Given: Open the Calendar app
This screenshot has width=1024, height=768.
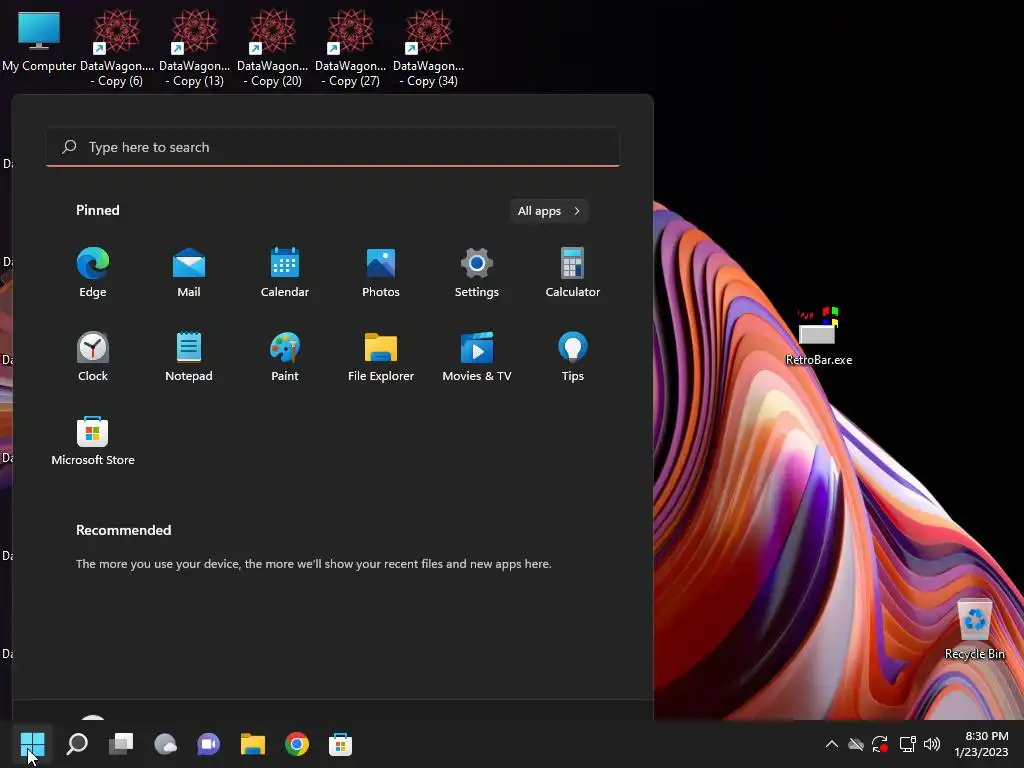Looking at the screenshot, I should tap(285, 272).
